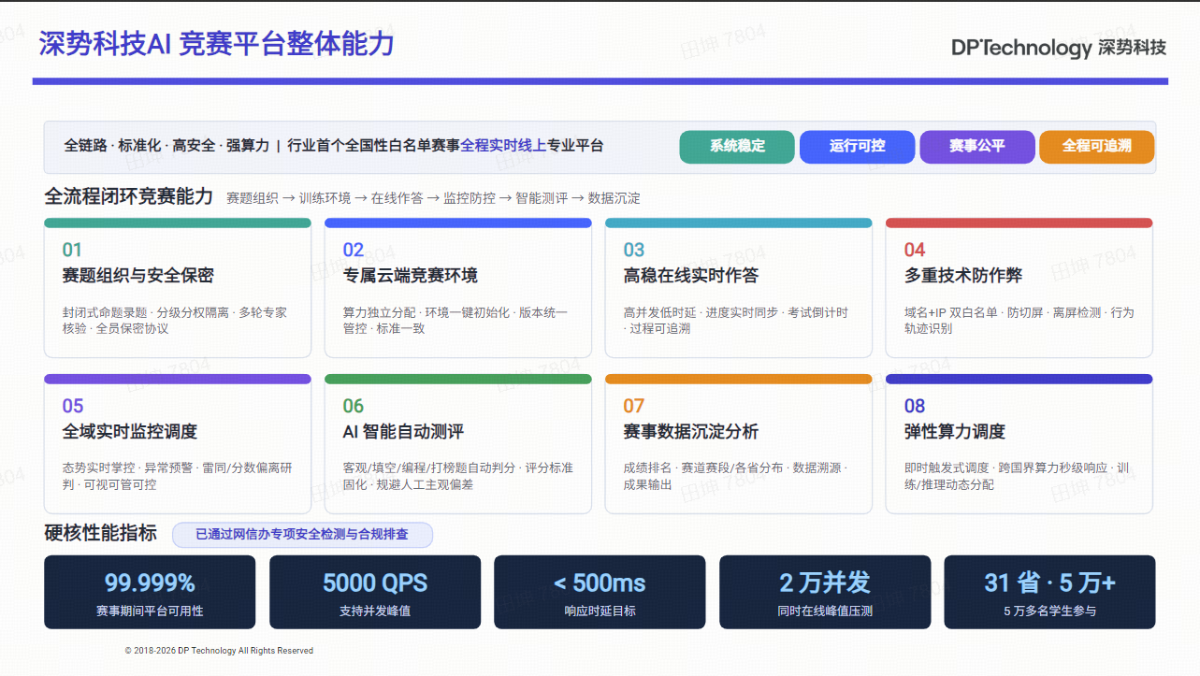
Task: Open the 全域实时监控调度 card title
Action: (130, 431)
